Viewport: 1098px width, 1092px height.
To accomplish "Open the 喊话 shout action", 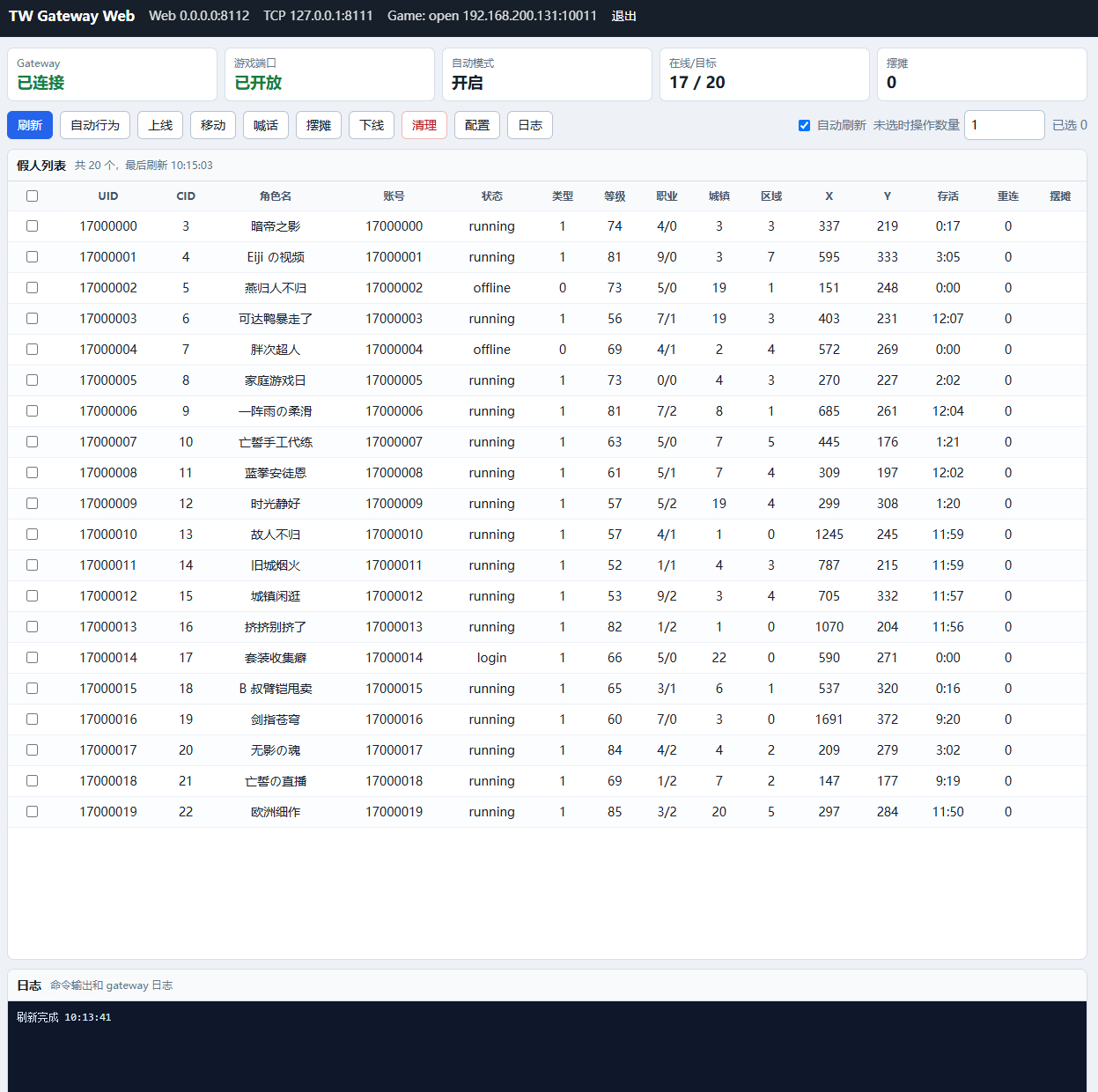I will click(266, 125).
